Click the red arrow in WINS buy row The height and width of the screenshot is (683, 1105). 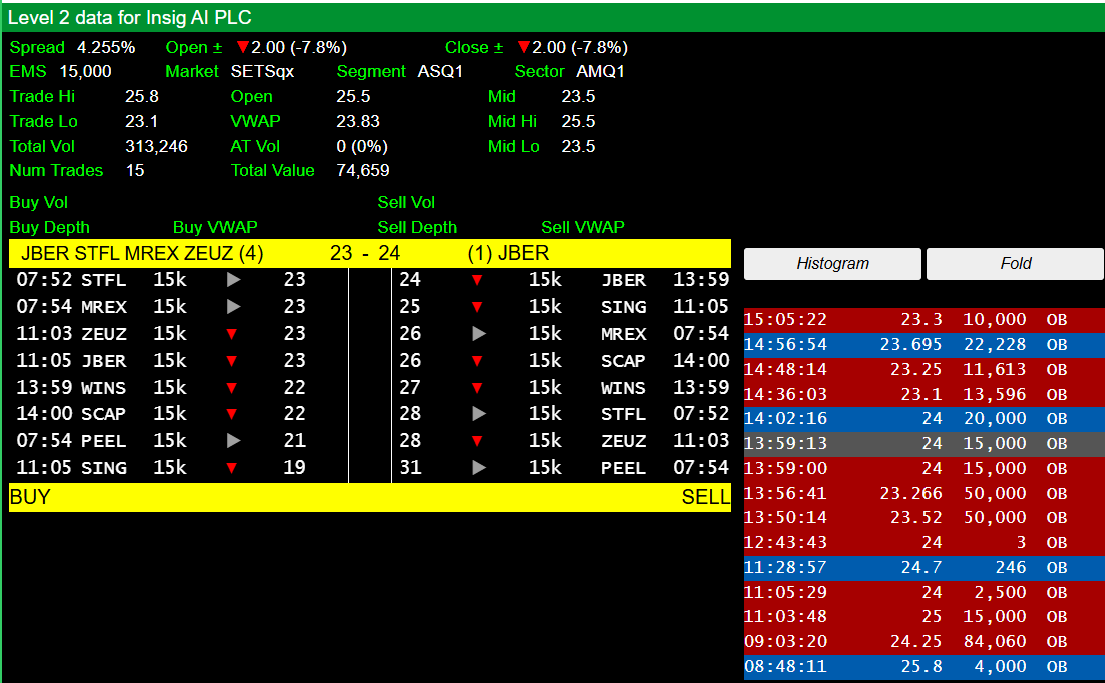(232, 388)
